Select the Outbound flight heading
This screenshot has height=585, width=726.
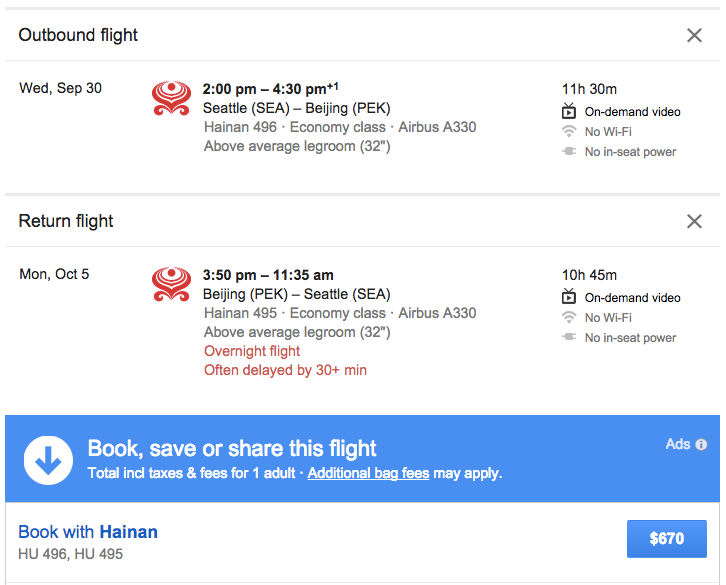pos(78,35)
